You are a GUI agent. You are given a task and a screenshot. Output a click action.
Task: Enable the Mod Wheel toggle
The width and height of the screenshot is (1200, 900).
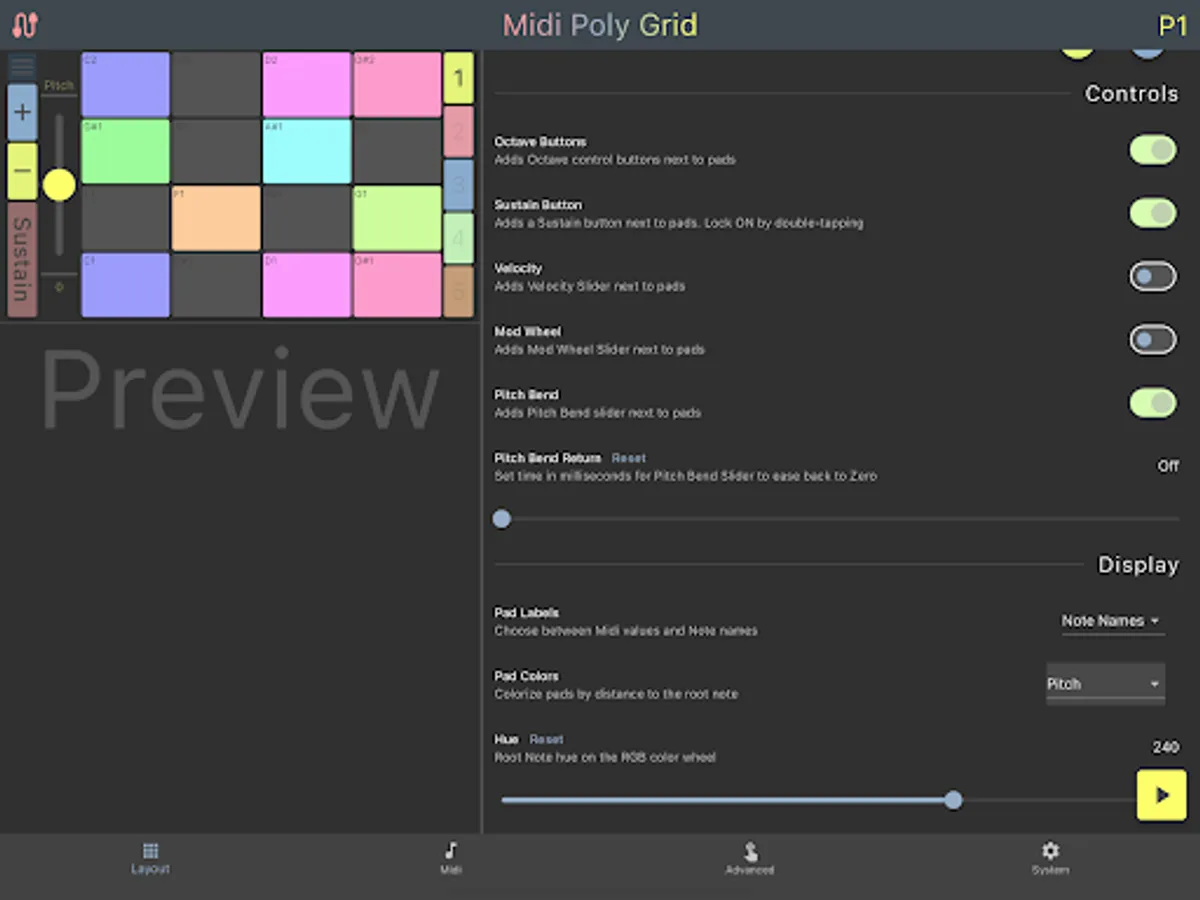pyautogui.click(x=1153, y=340)
